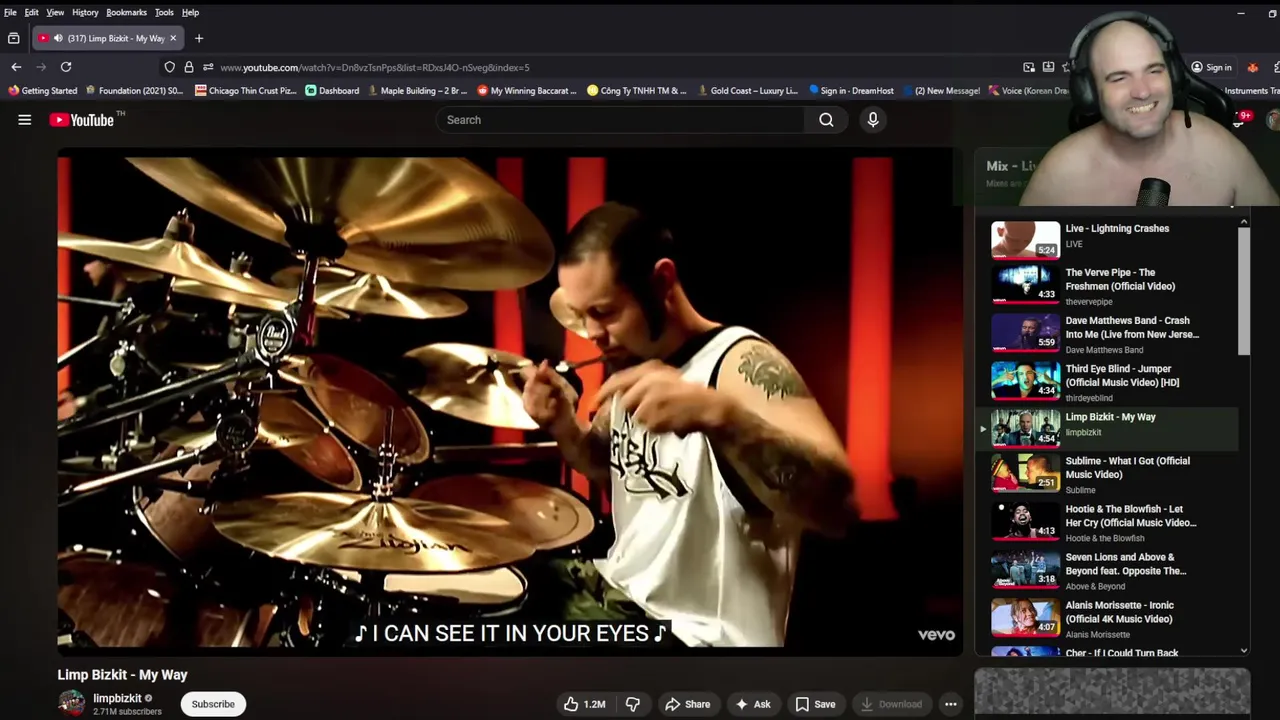Open site permissions icon in address bar
The width and height of the screenshot is (1280, 720).
208,67
